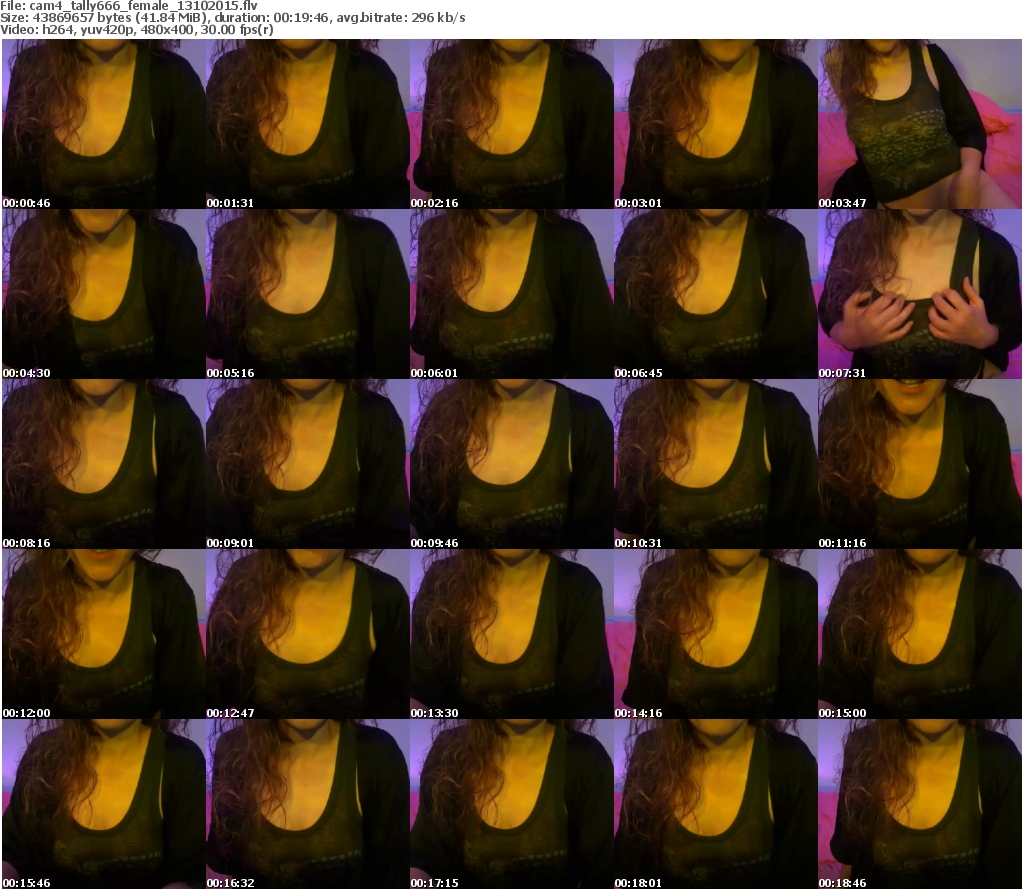The image size is (1024, 889).
Task: Select the thumbnail stamped 00:09:01
Action: point(308,464)
